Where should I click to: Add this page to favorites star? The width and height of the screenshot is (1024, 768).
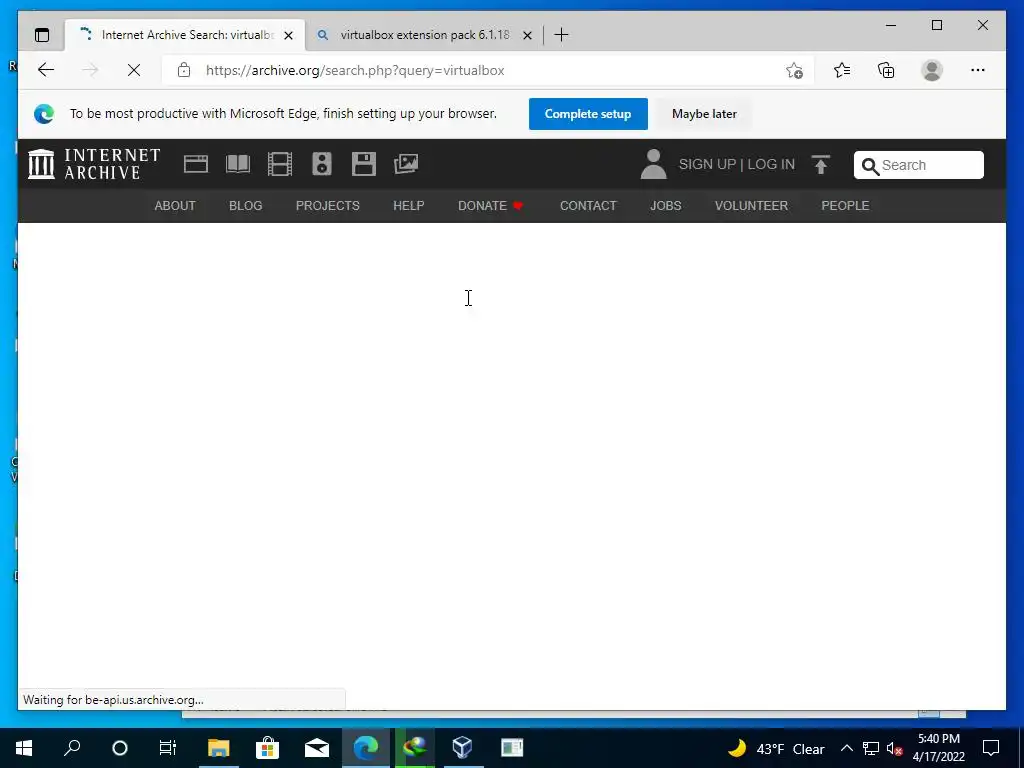794,70
